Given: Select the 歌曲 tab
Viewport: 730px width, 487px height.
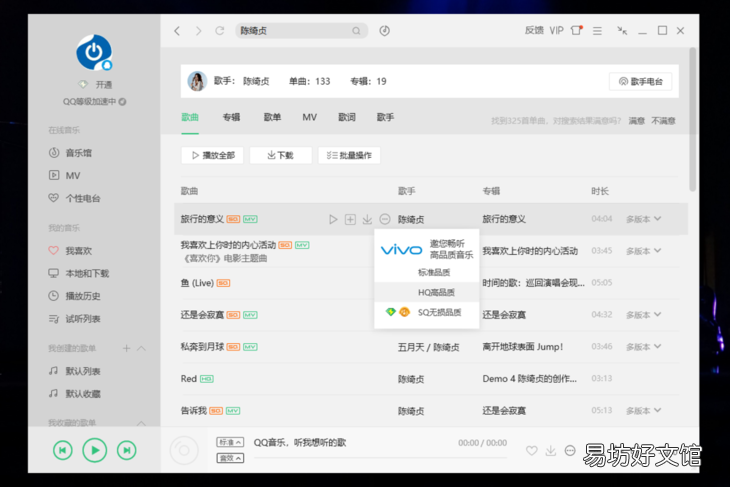Looking at the screenshot, I should (190, 117).
